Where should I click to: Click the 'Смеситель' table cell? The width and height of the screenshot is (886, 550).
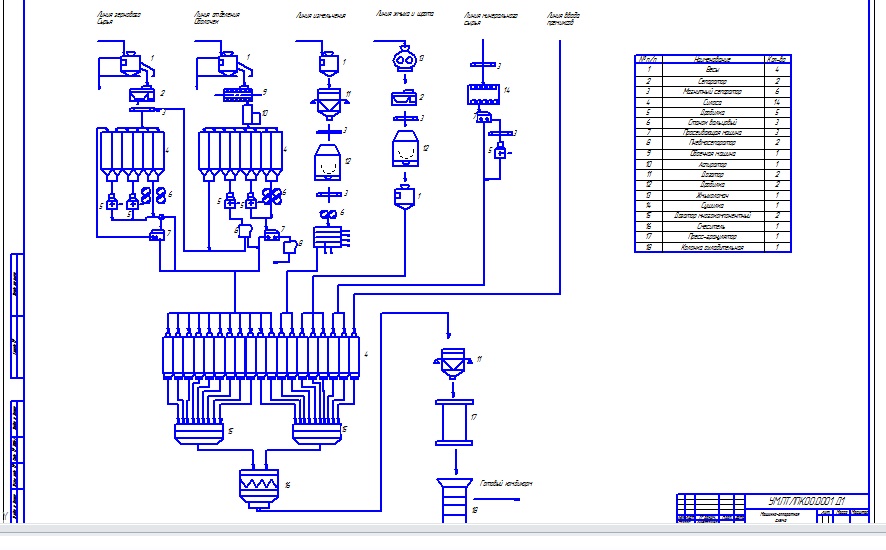point(713,226)
